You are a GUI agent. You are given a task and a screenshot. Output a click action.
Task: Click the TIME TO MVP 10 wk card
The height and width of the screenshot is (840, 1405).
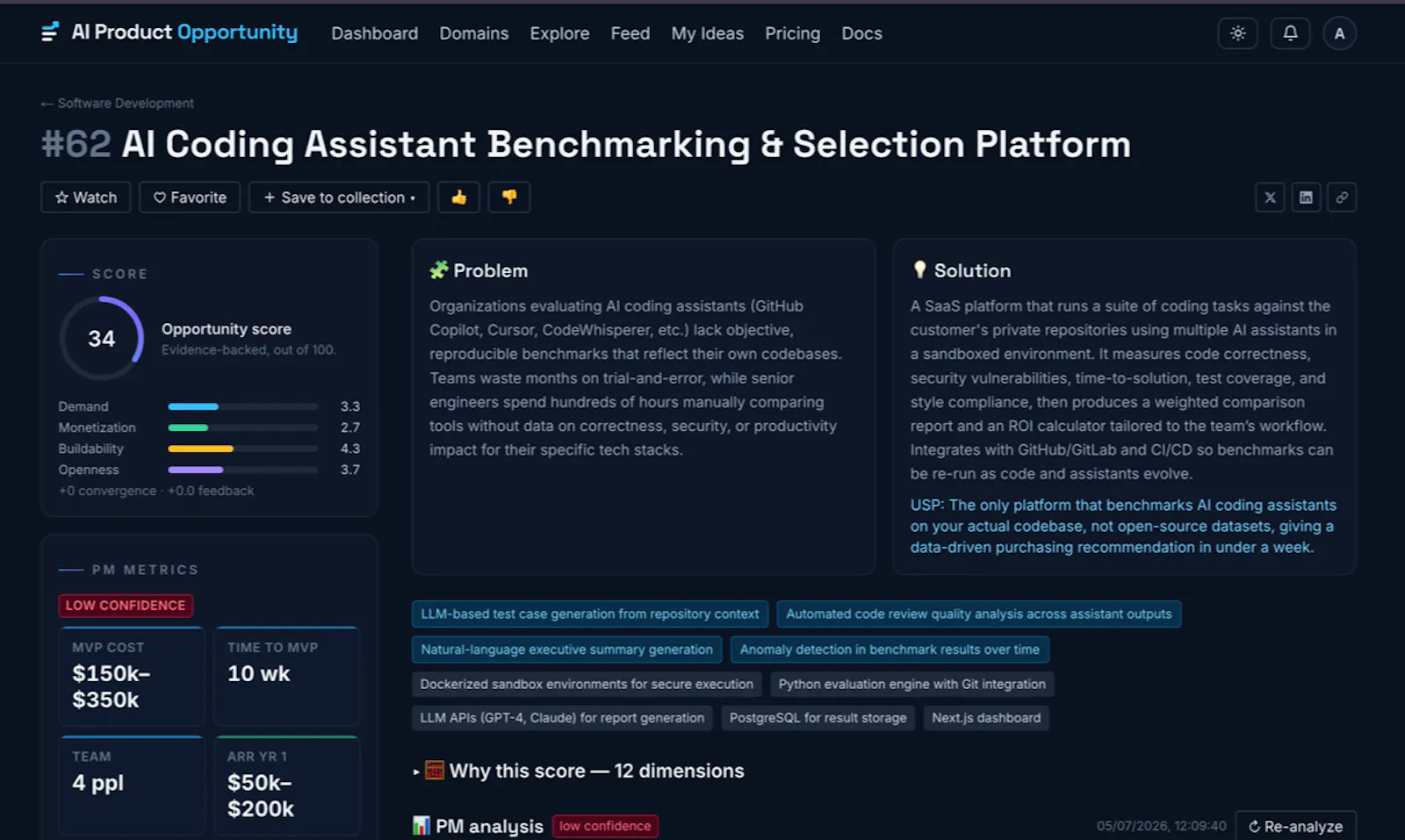[x=287, y=676]
